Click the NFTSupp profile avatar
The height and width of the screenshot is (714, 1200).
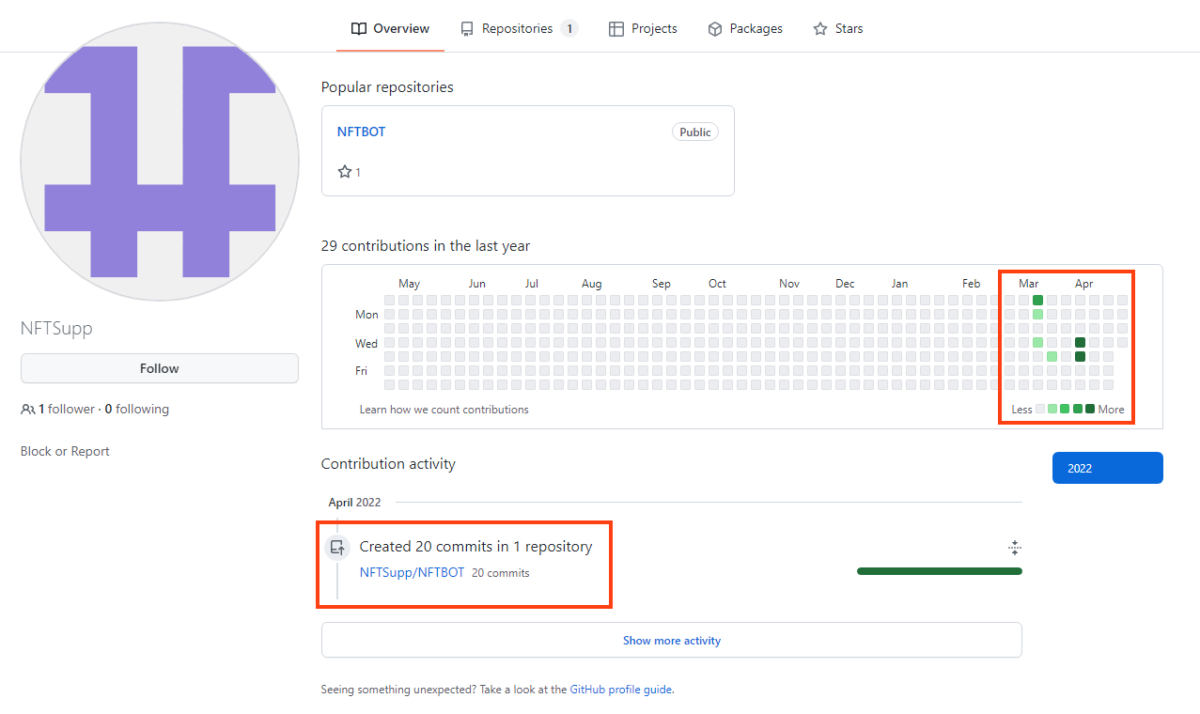click(160, 160)
